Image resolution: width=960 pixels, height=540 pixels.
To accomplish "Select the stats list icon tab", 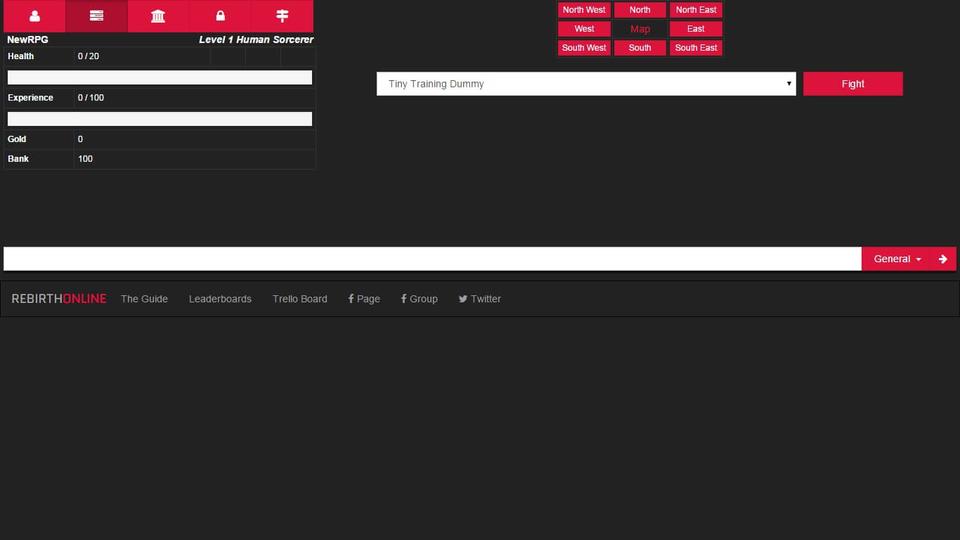I will 96,16.
